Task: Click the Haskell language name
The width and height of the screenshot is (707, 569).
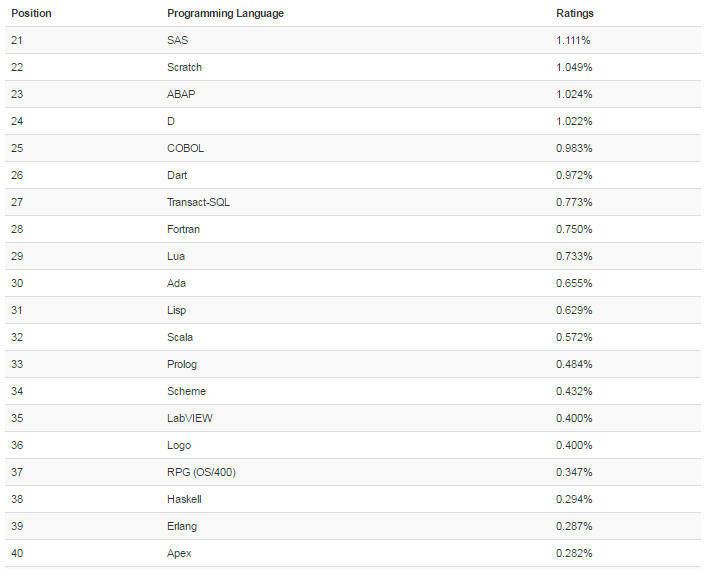Action: (184, 499)
